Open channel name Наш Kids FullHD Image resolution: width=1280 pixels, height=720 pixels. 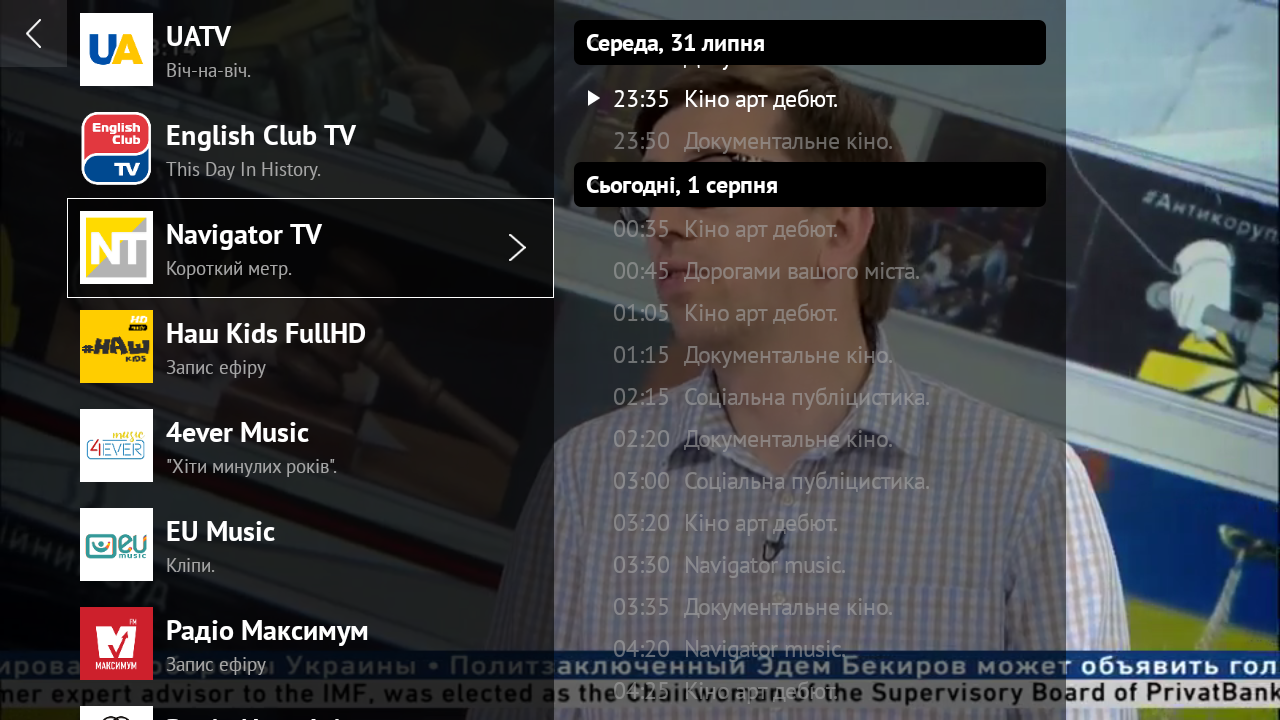pyautogui.click(x=266, y=333)
